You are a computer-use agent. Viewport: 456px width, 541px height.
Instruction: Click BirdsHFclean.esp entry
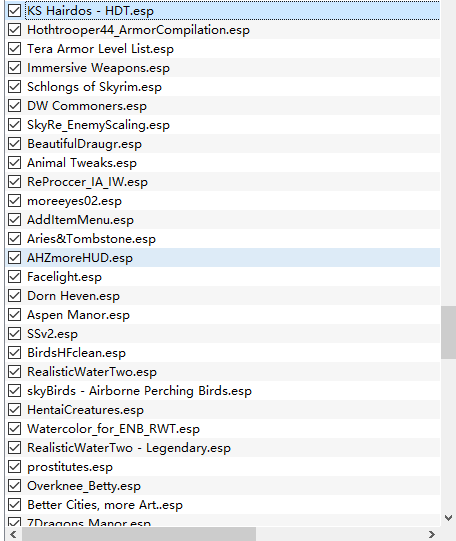point(77,353)
